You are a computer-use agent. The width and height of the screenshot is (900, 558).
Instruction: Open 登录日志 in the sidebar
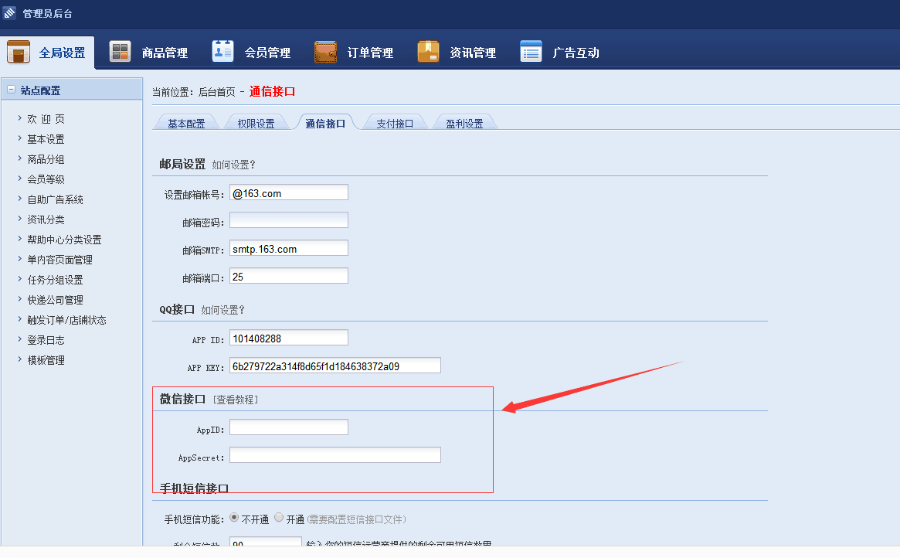pos(46,340)
